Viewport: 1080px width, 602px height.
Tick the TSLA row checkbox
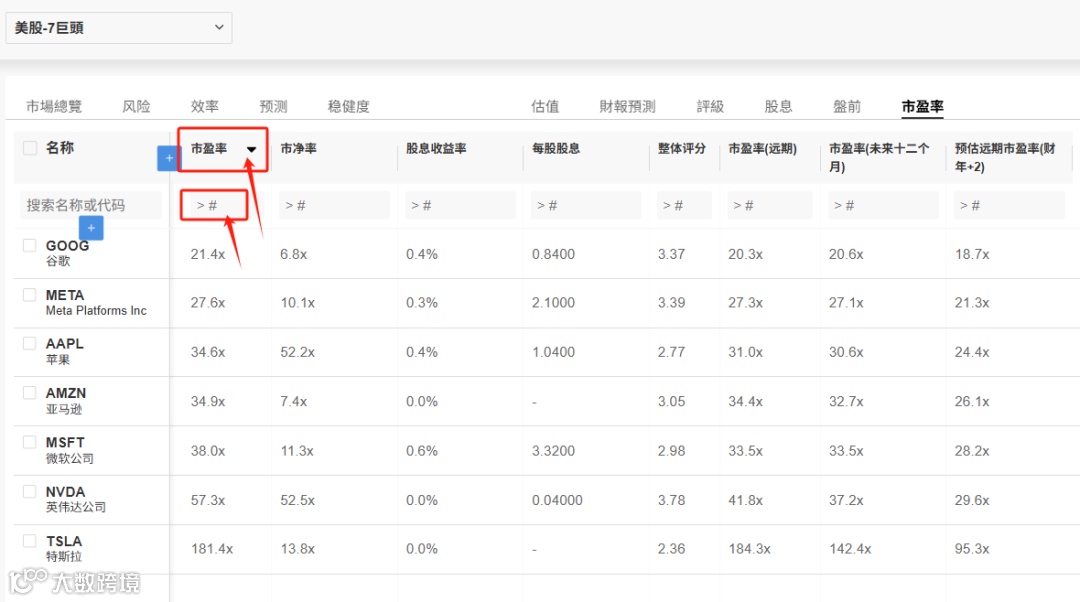point(29,541)
